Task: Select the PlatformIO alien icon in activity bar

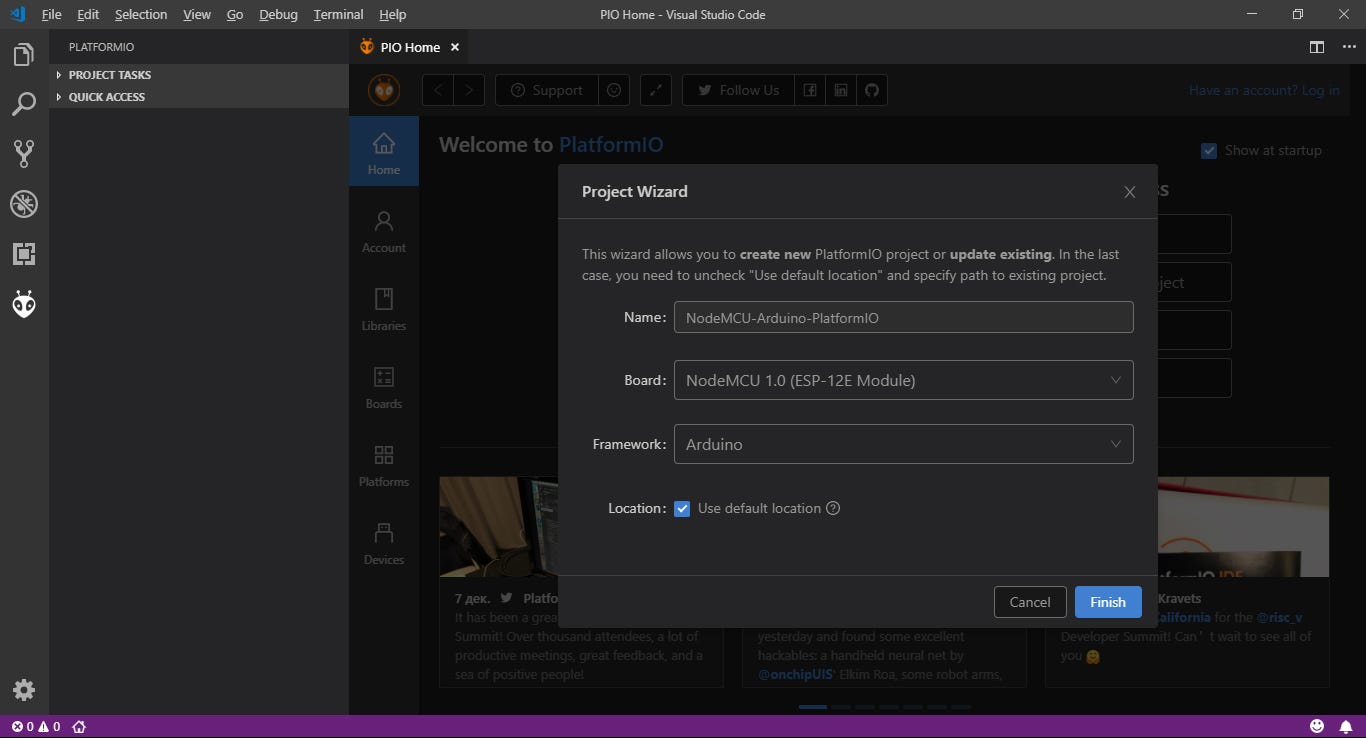Action: pyautogui.click(x=24, y=304)
